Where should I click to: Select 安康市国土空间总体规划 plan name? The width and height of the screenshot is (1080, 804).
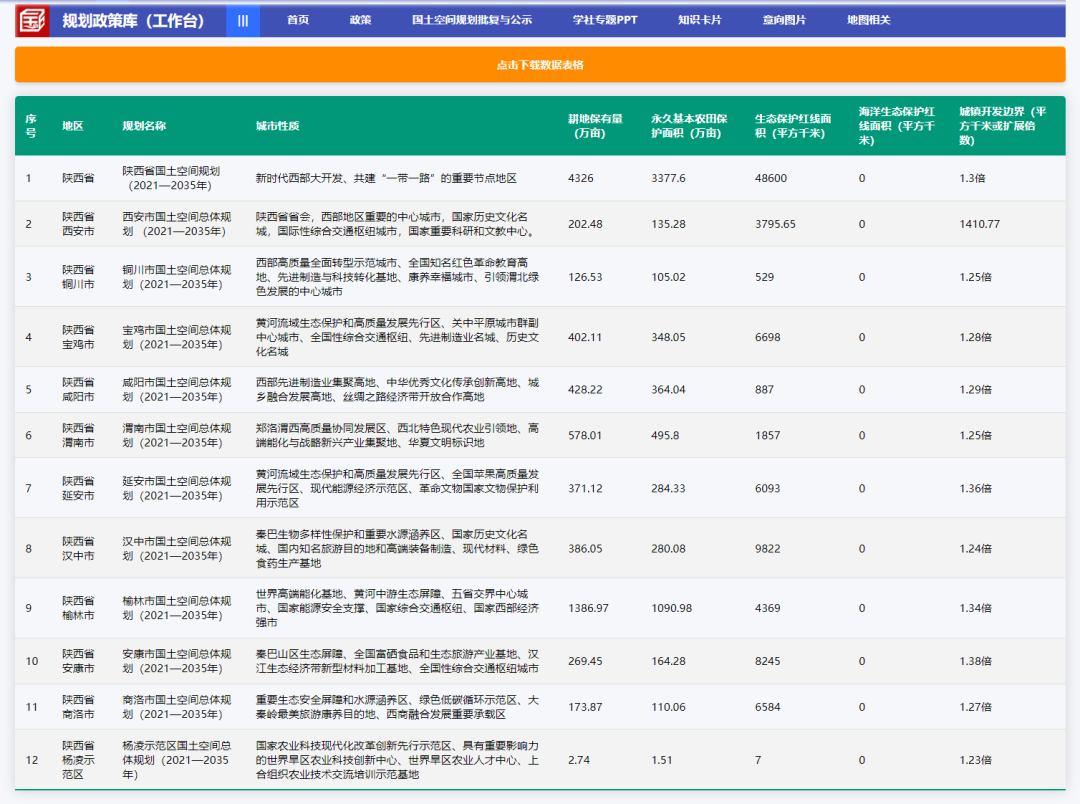(x=176, y=661)
